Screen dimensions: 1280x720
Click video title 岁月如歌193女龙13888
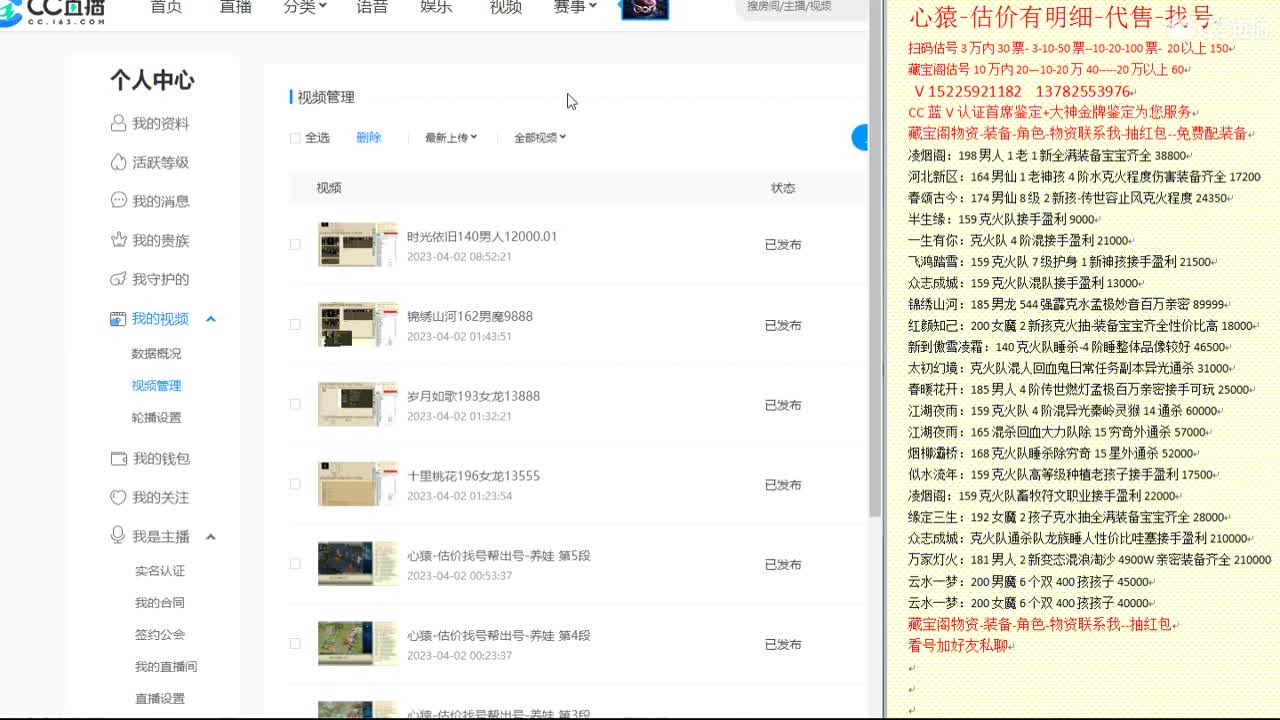[x=473, y=396]
